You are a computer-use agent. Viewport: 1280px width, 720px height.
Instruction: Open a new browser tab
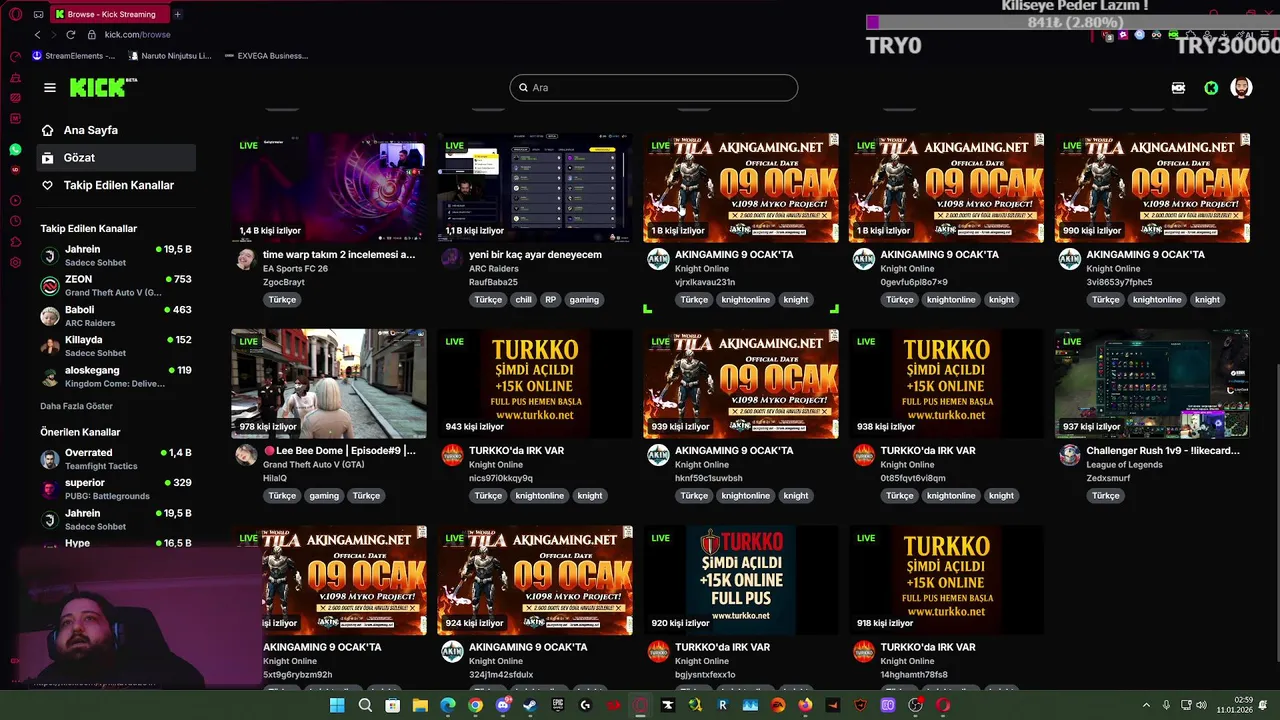(177, 14)
